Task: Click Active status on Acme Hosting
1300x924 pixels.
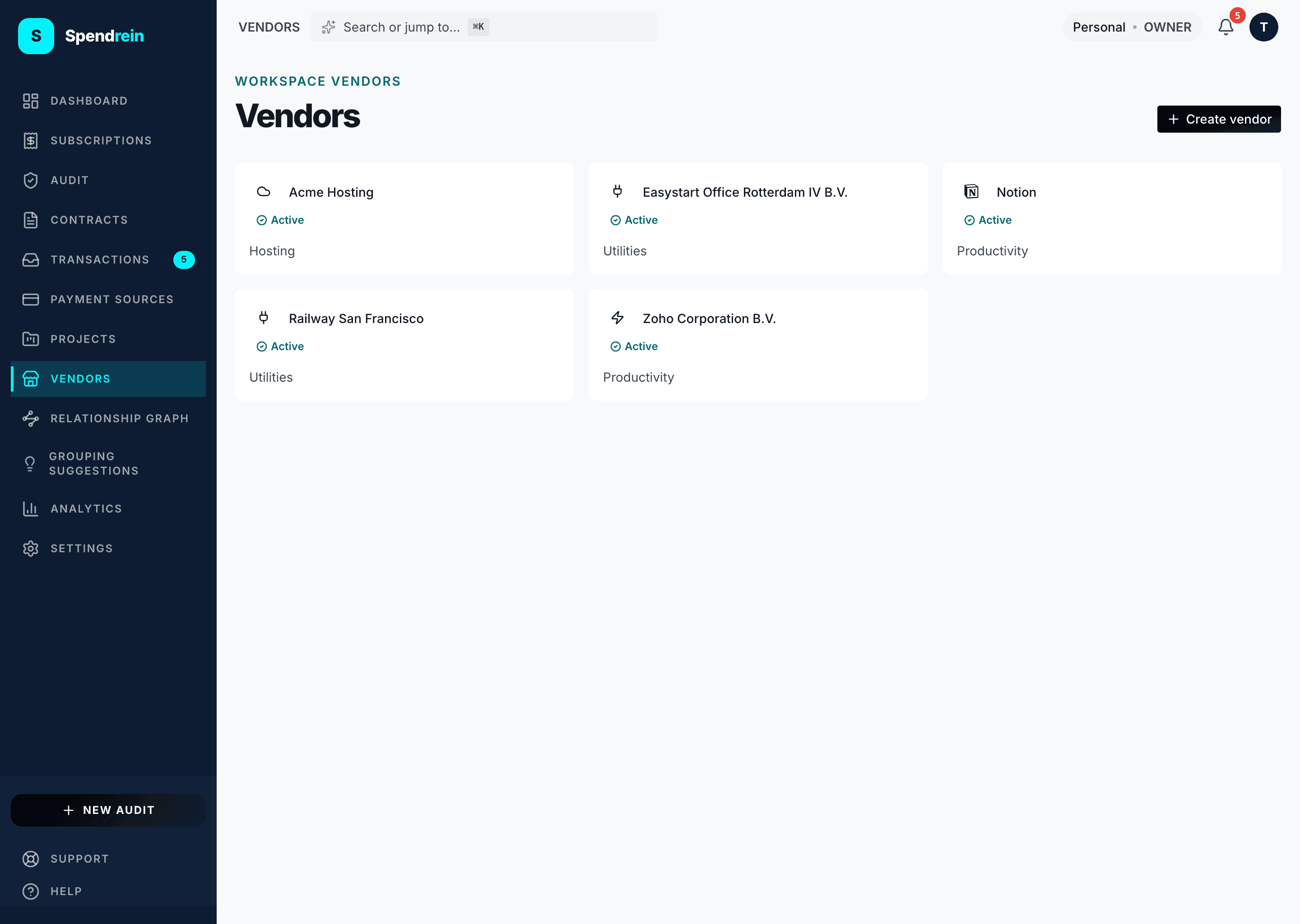Action: point(280,220)
